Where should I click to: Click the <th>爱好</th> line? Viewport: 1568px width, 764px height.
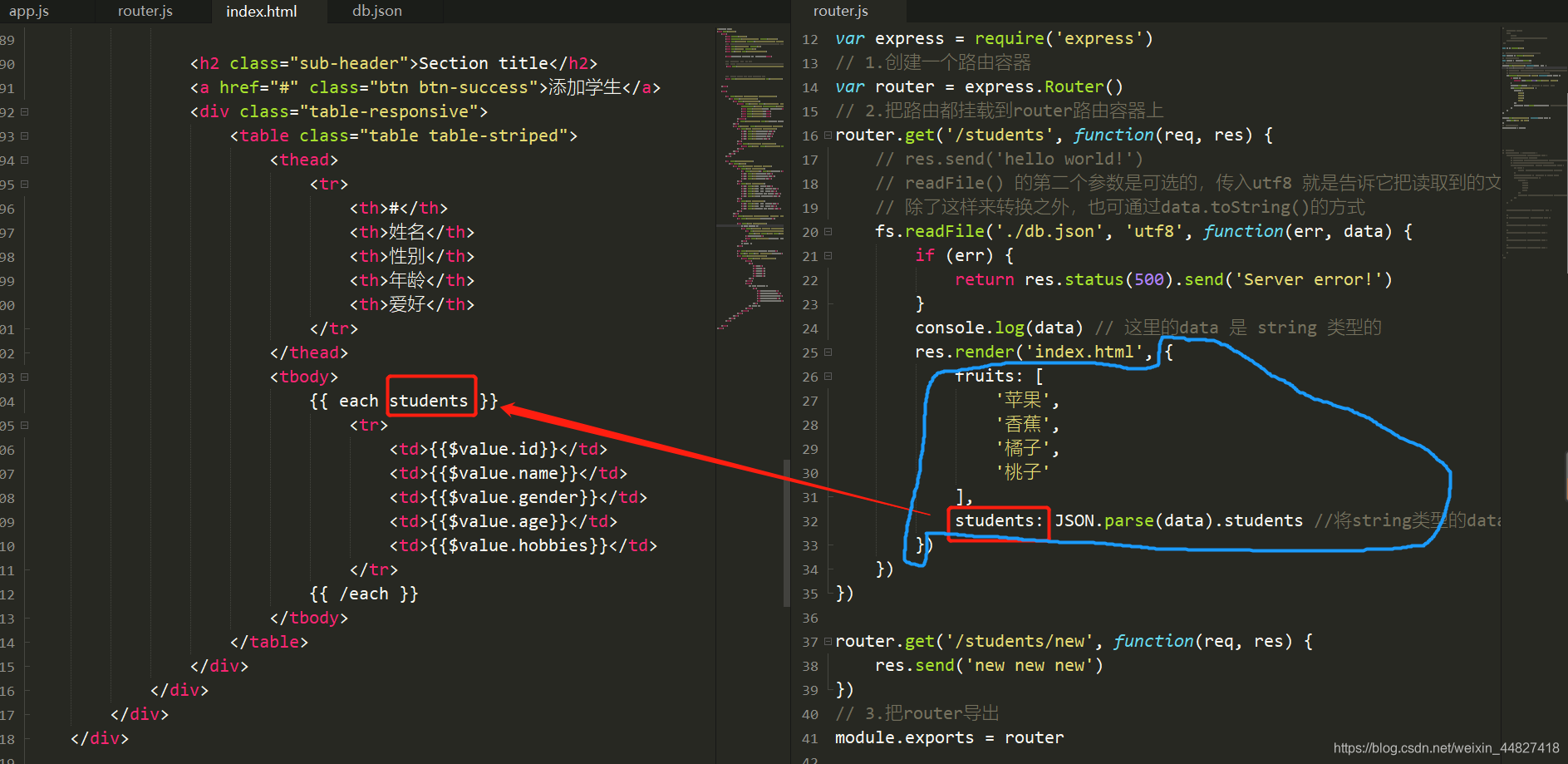click(412, 304)
